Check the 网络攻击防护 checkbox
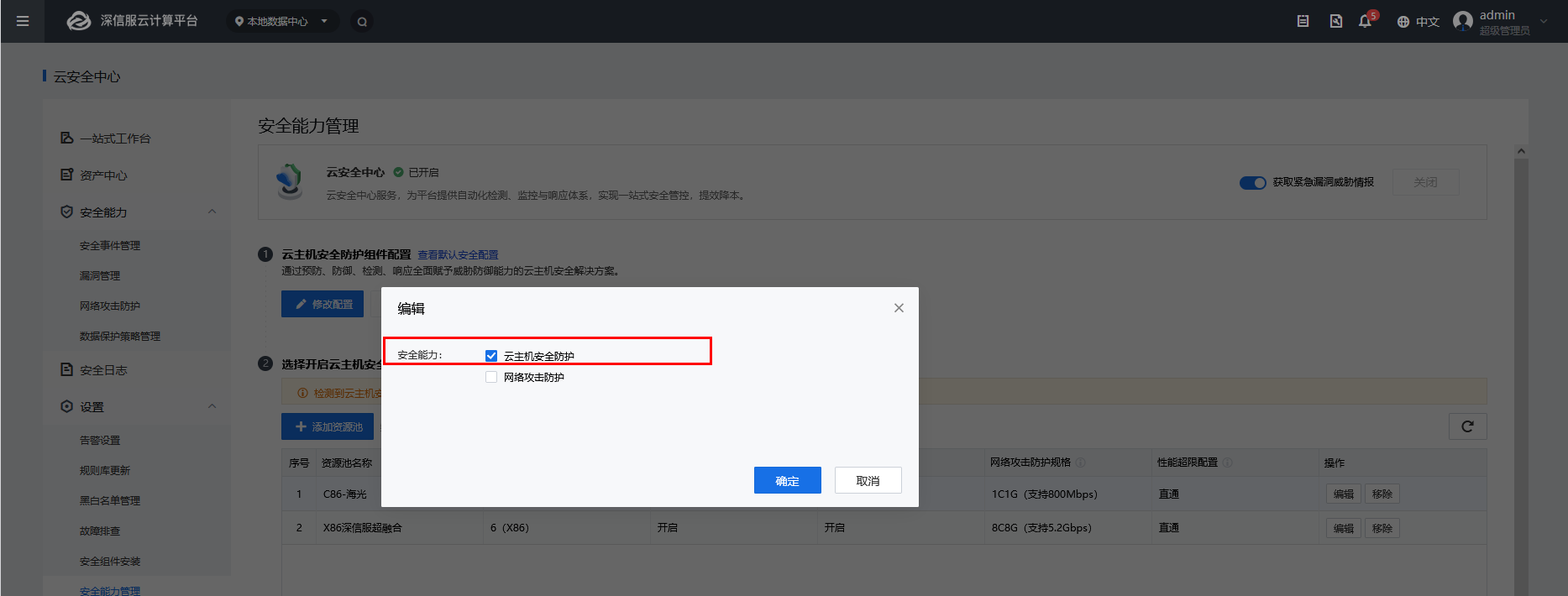 click(491, 377)
